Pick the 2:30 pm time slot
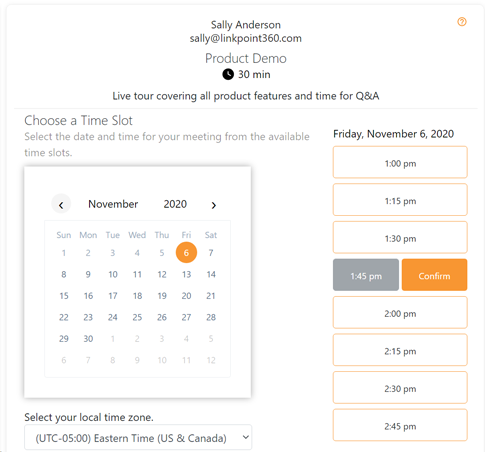Viewport: 485px width, 452px height. tap(400, 388)
